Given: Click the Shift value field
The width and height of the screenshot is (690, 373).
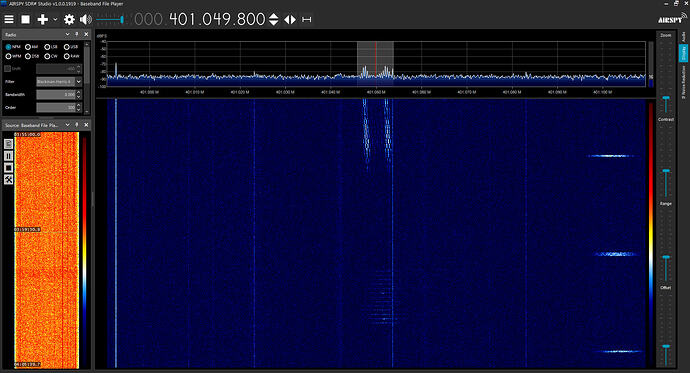Looking at the screenshot, I should pyautogui.click(x=56, y=69).
